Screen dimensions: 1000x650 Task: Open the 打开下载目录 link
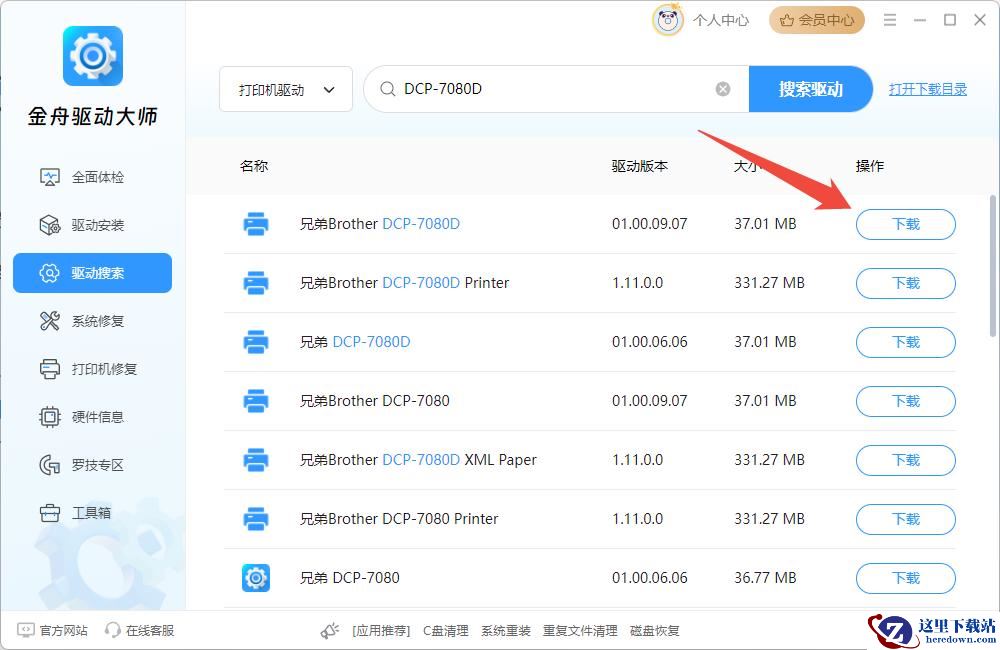click(928, 89)
